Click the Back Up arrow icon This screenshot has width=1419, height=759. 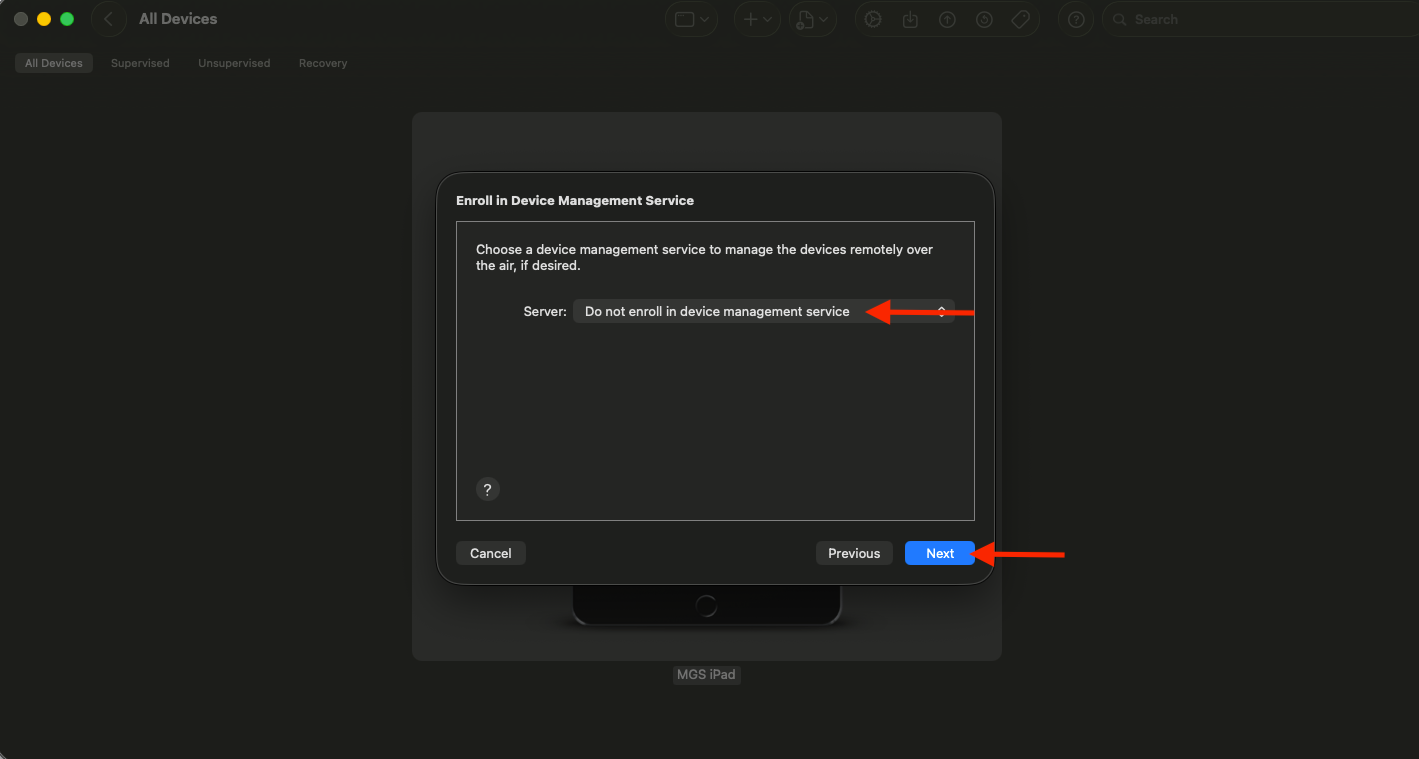(947, 19)
